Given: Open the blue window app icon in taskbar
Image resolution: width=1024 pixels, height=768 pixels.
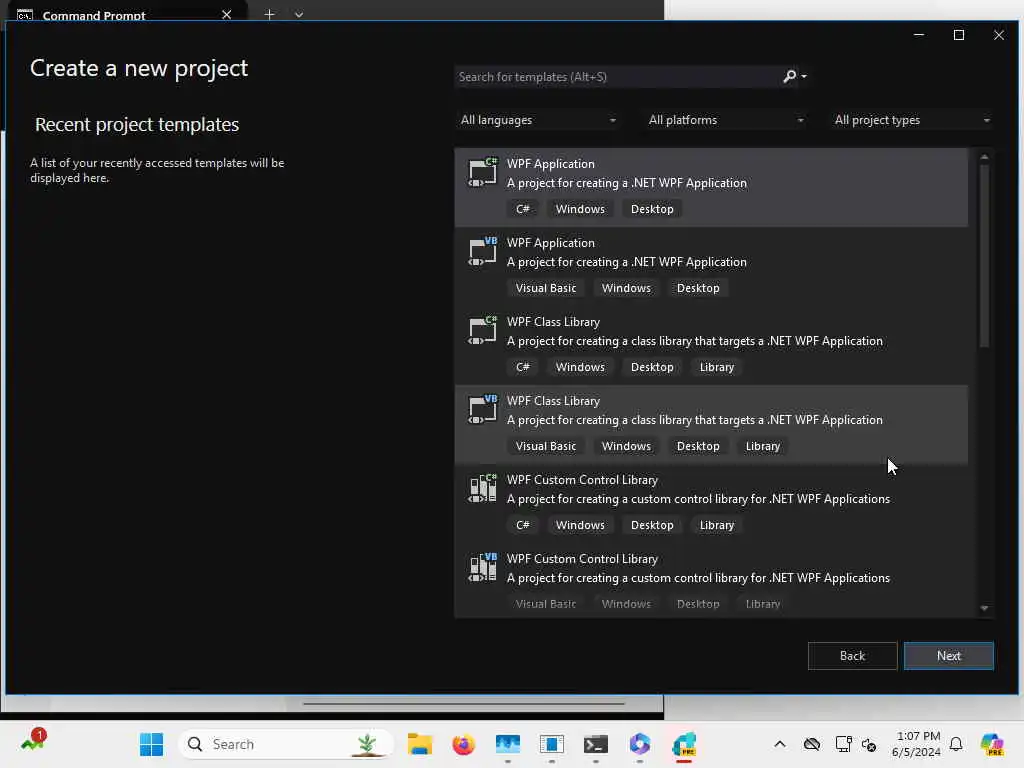Looking at the screenshot, I should point(552,744).
